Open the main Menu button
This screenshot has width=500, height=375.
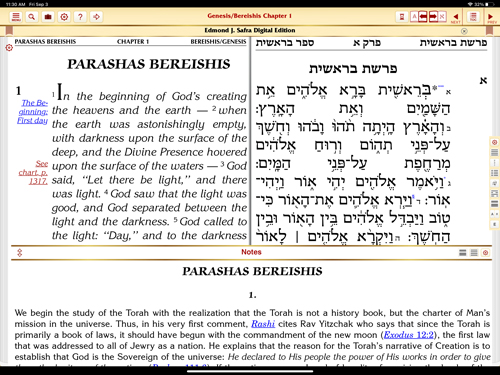point(16,16)
